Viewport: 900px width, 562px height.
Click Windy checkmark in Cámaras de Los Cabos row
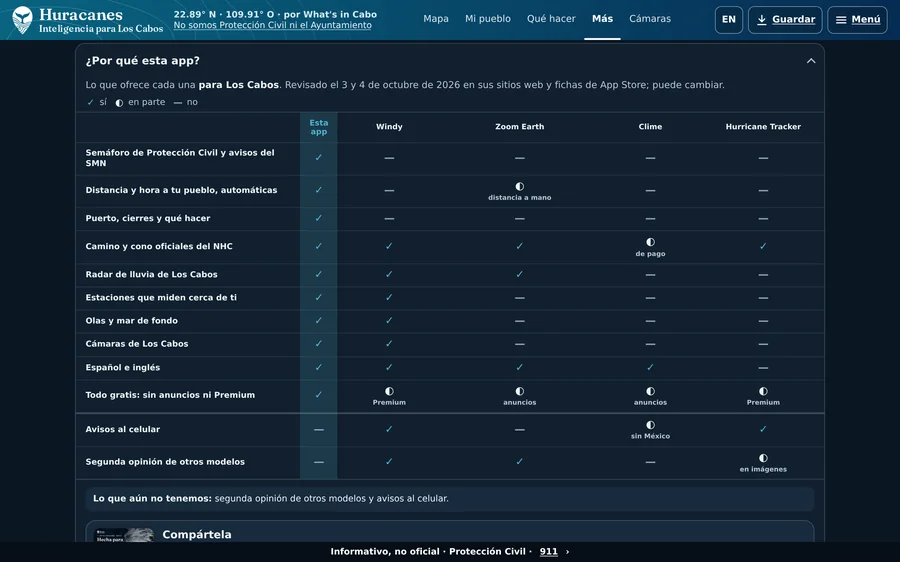[x=389, y=344]
